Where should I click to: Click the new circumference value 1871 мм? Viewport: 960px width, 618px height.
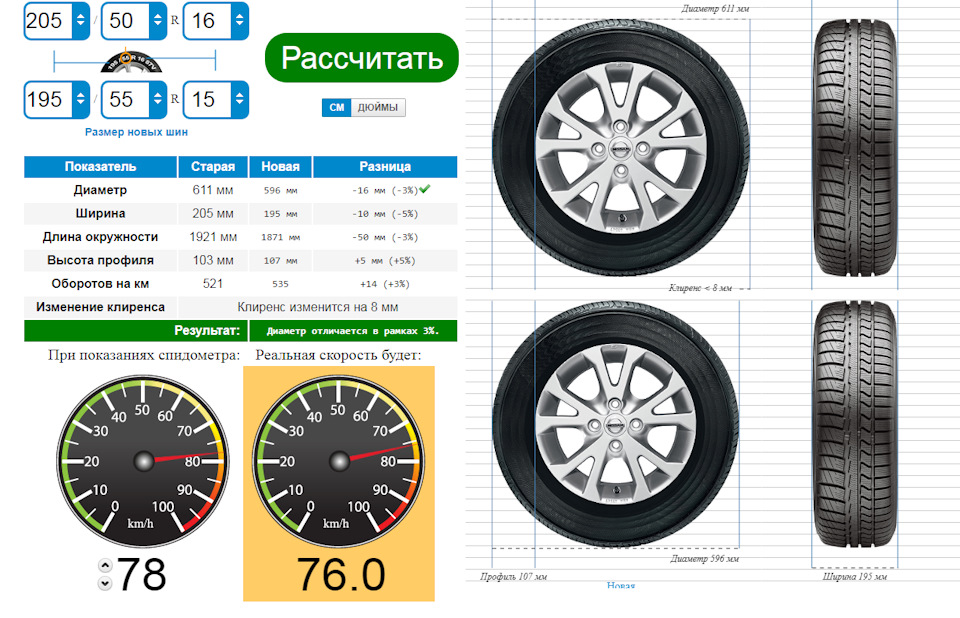tap(280, 237)
